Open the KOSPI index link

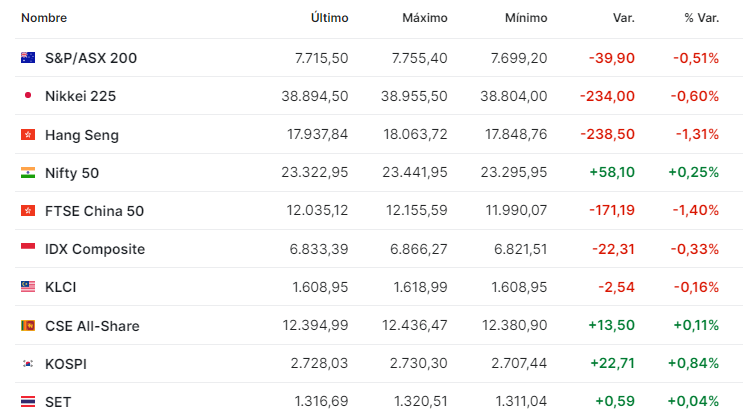point(66,364)
